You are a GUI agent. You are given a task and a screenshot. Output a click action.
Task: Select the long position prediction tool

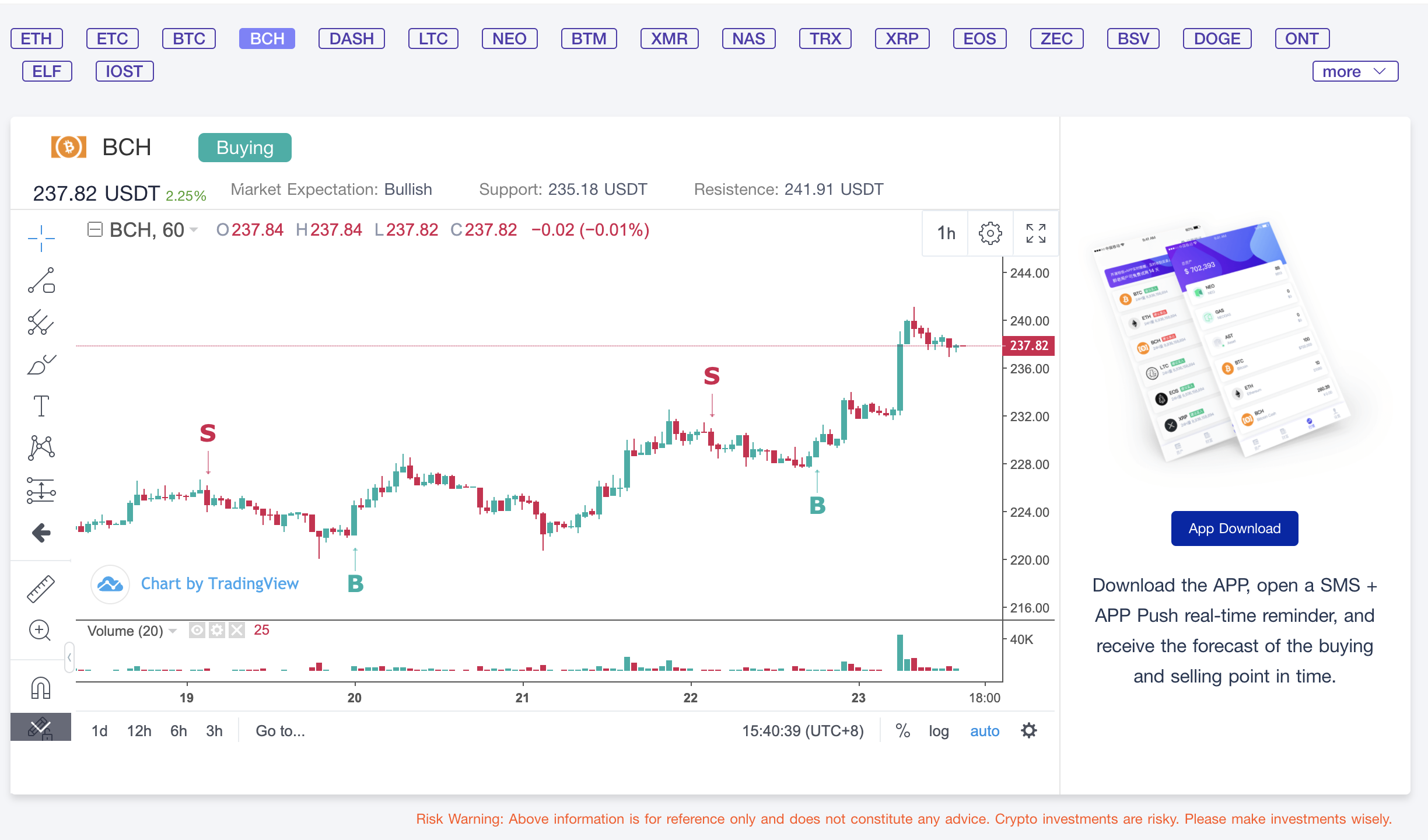[41, 491]
